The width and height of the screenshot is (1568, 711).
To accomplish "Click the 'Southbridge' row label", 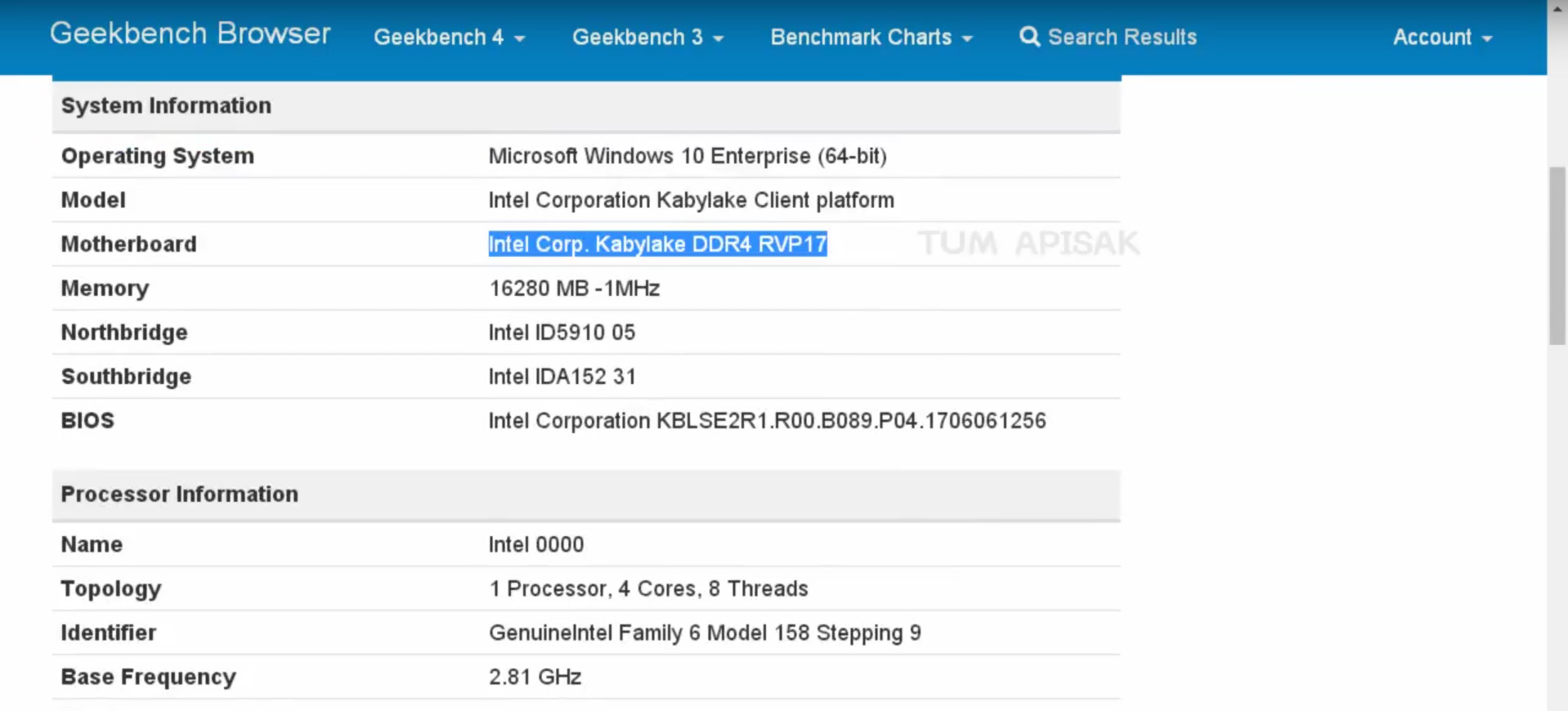I will (x=127, y=377).
